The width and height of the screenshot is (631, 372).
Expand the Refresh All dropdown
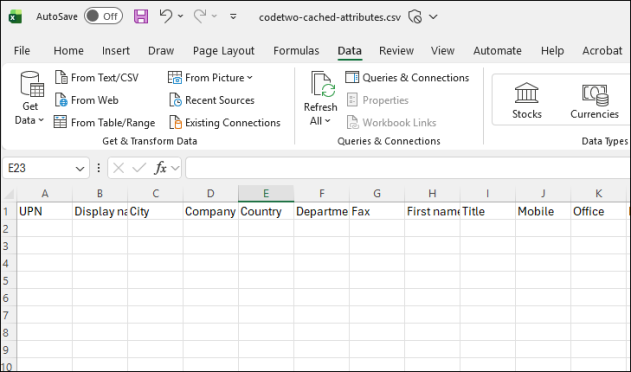tap(328, 121)
